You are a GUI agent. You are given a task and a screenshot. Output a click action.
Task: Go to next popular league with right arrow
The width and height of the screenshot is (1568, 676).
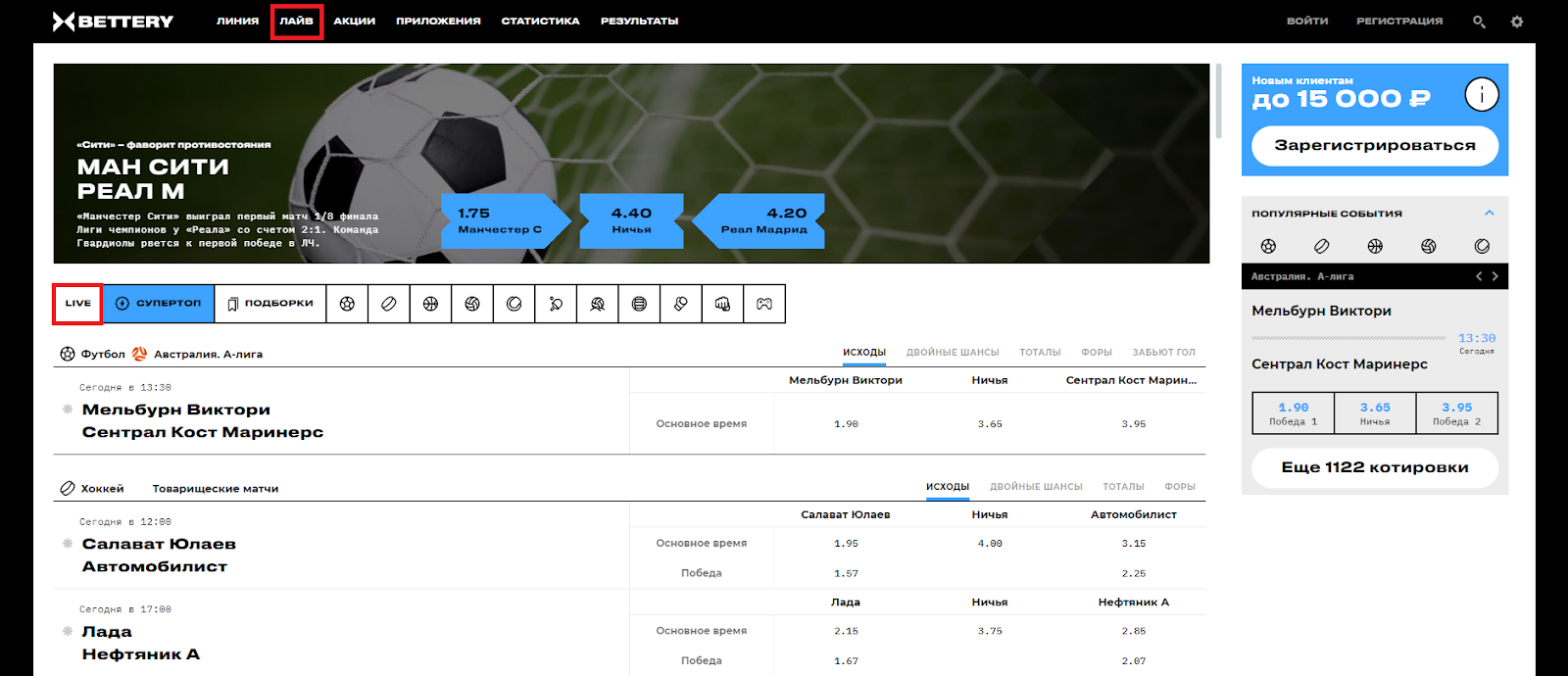coord(1495,276)
